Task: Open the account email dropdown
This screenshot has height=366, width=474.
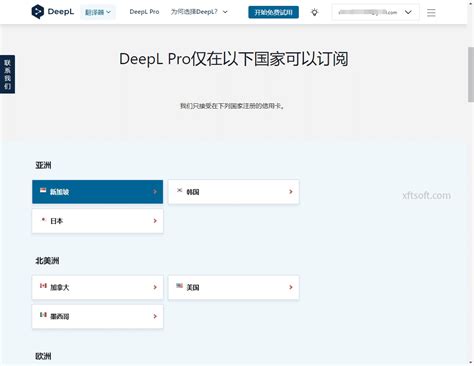Action: (x=375, y=12)
